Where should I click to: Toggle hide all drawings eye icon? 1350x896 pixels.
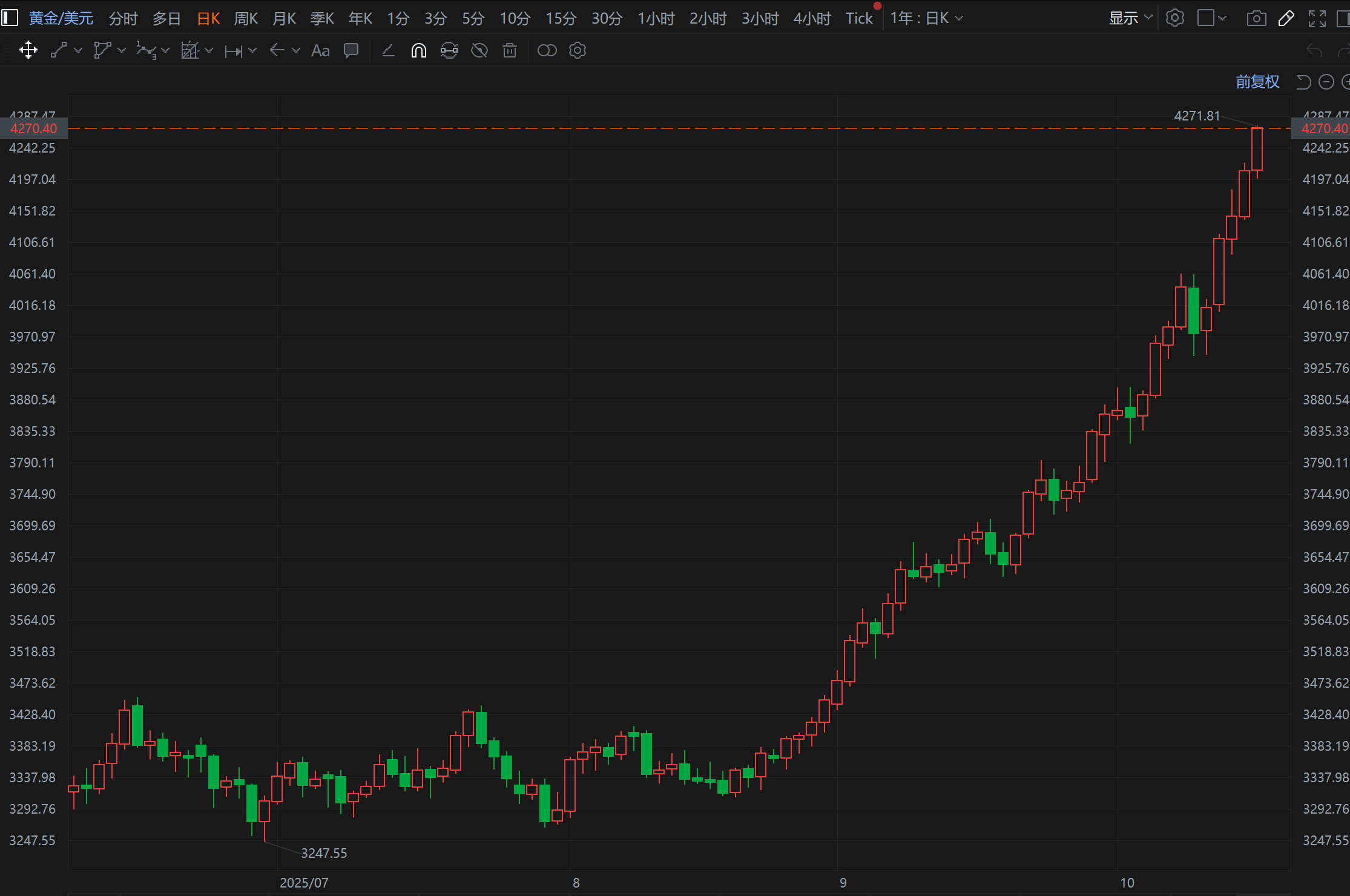(479, 50)
